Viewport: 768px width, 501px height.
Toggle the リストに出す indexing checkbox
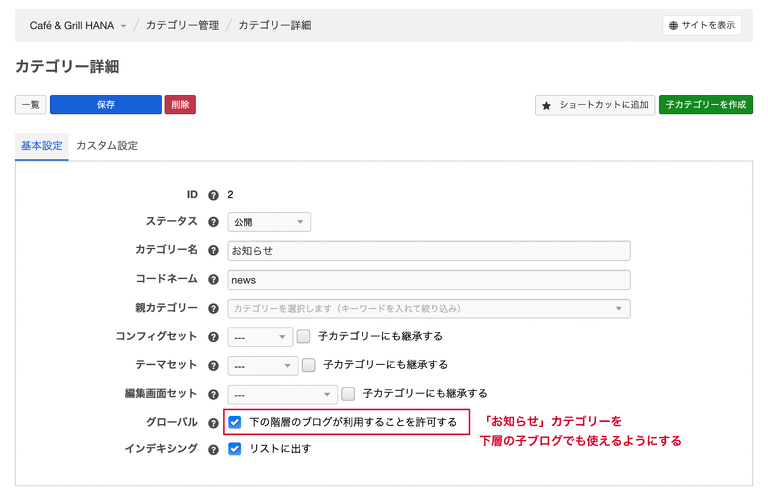pyautogui.click(x=235, y=449)
